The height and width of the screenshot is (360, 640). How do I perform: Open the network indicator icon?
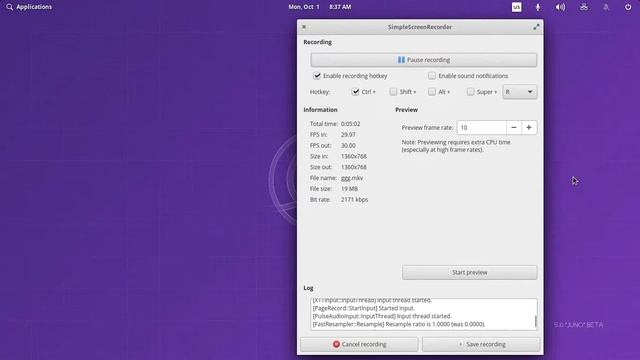tap(584, 7)
